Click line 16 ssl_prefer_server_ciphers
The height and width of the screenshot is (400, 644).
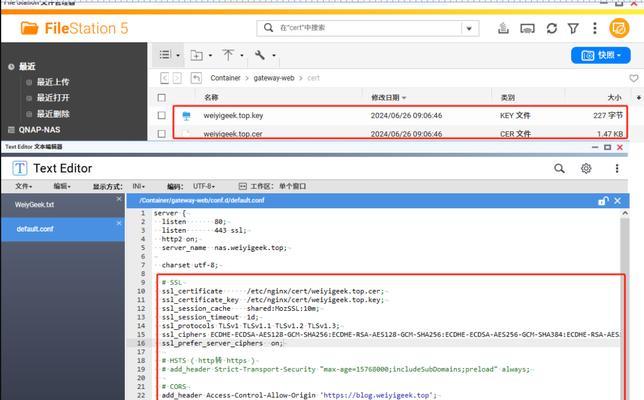[x=222, y=343]
